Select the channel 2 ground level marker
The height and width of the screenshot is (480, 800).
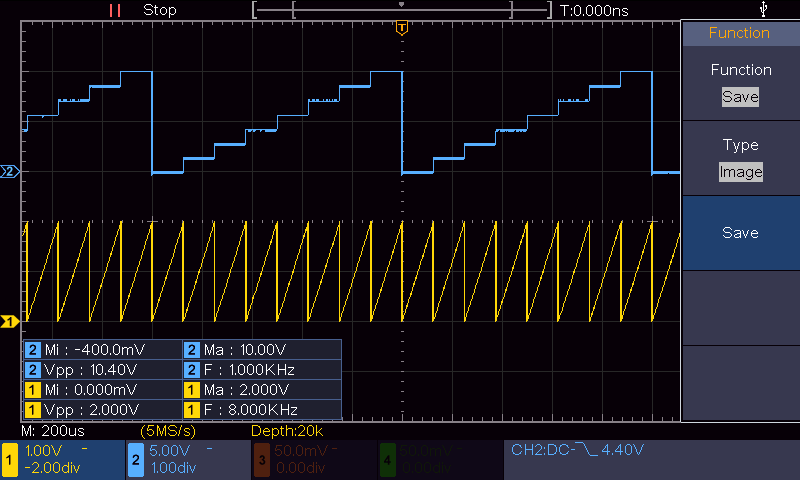(10, 171)
